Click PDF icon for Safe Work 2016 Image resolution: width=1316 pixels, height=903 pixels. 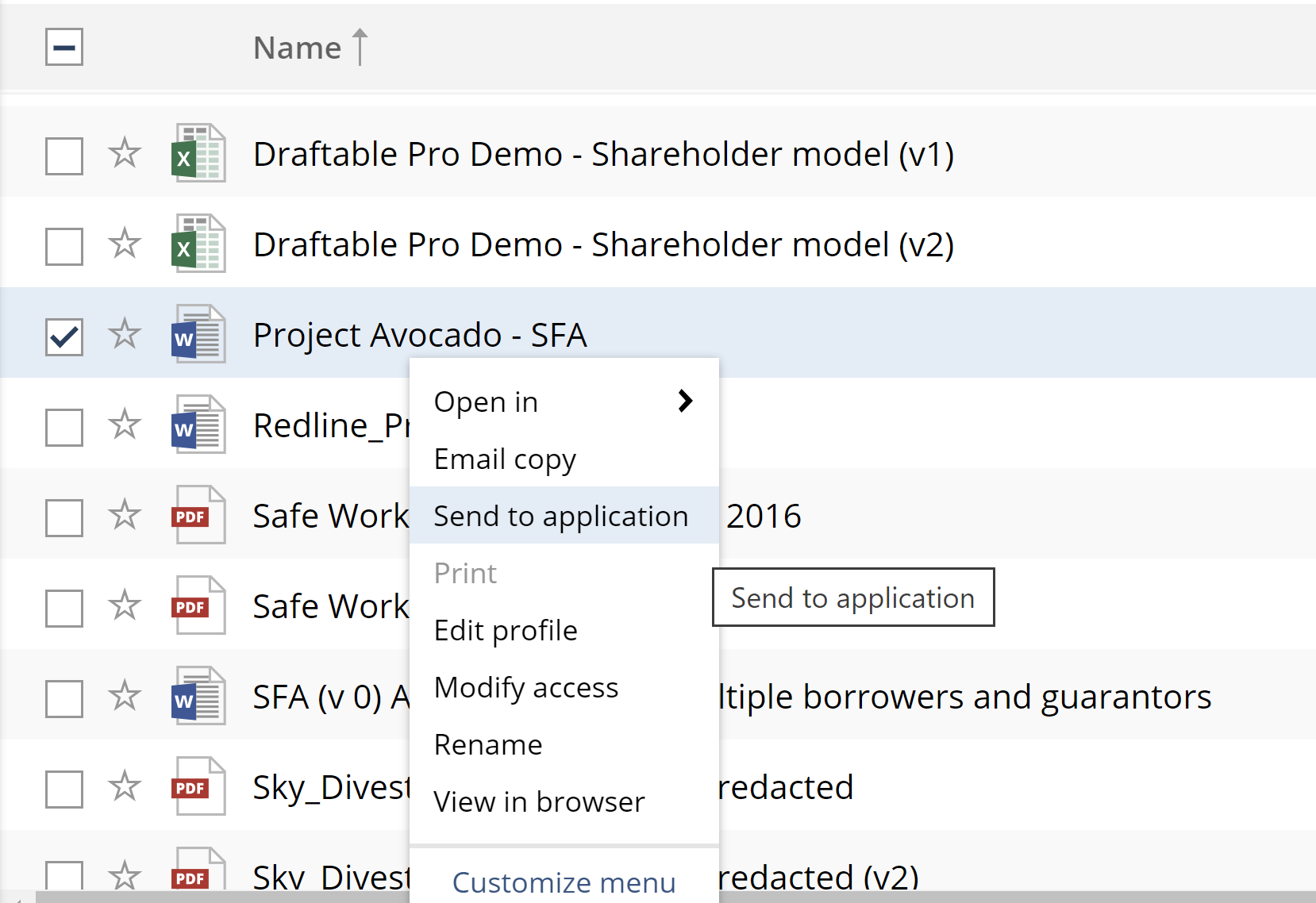[198, 515]
